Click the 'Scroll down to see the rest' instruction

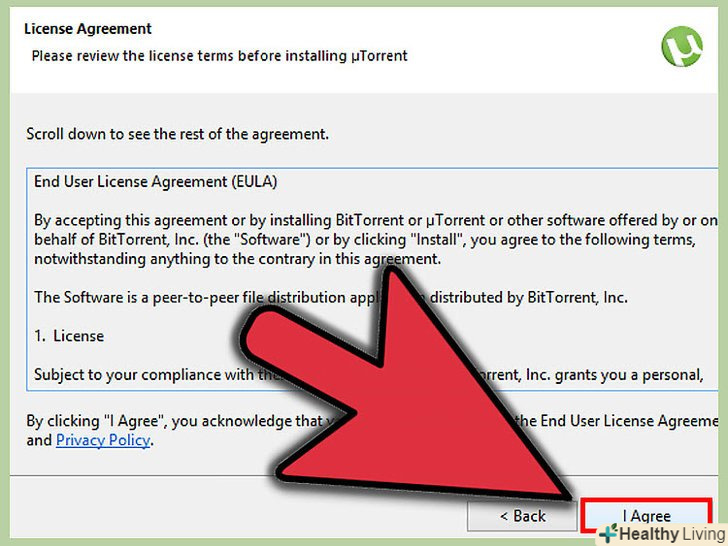(177, 134)
